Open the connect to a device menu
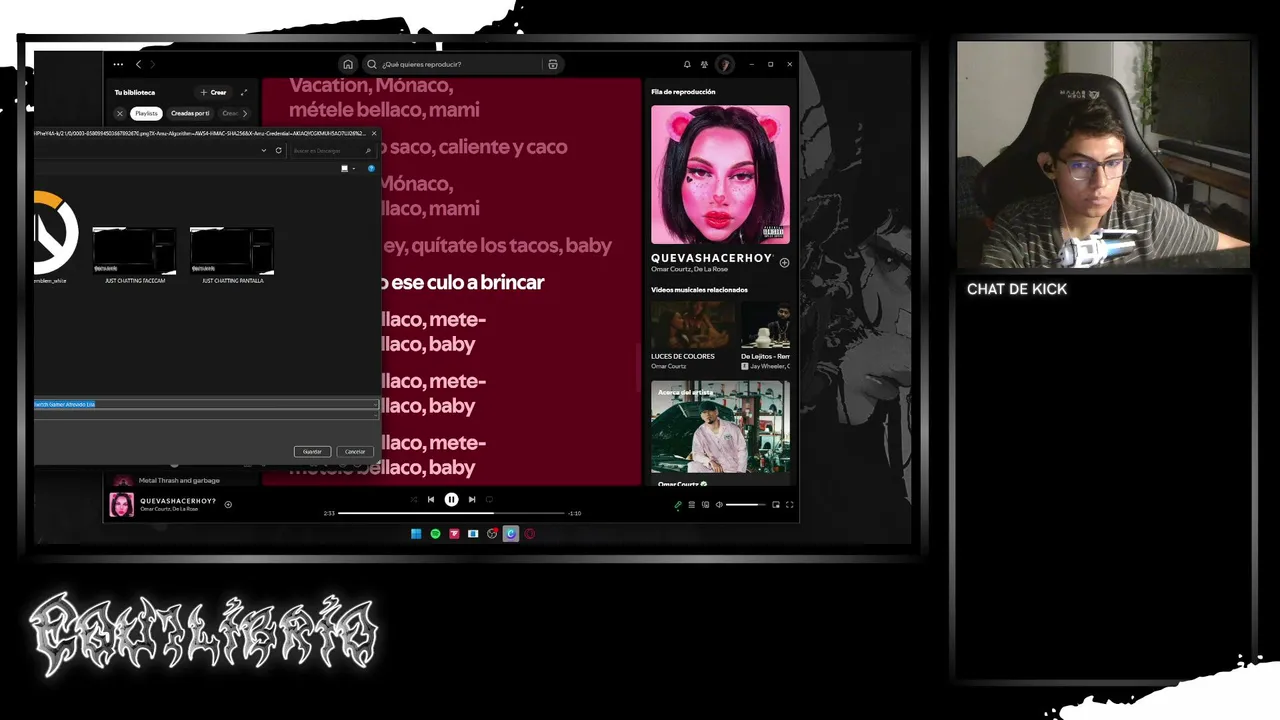The image size is (1280, 720). [x=705, y=505]
